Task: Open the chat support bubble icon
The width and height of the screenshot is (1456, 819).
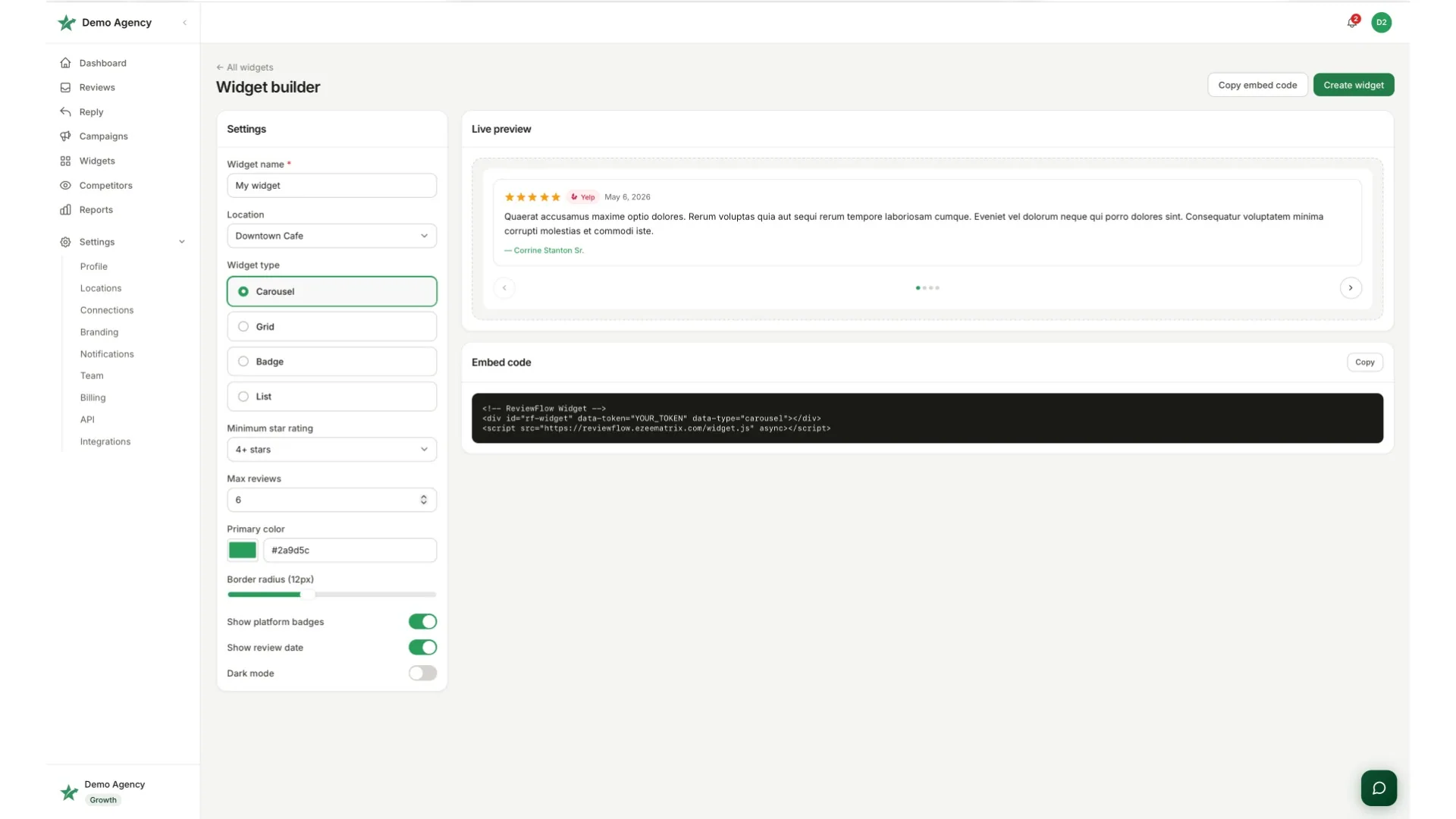Action: [x=1379, y=788]
